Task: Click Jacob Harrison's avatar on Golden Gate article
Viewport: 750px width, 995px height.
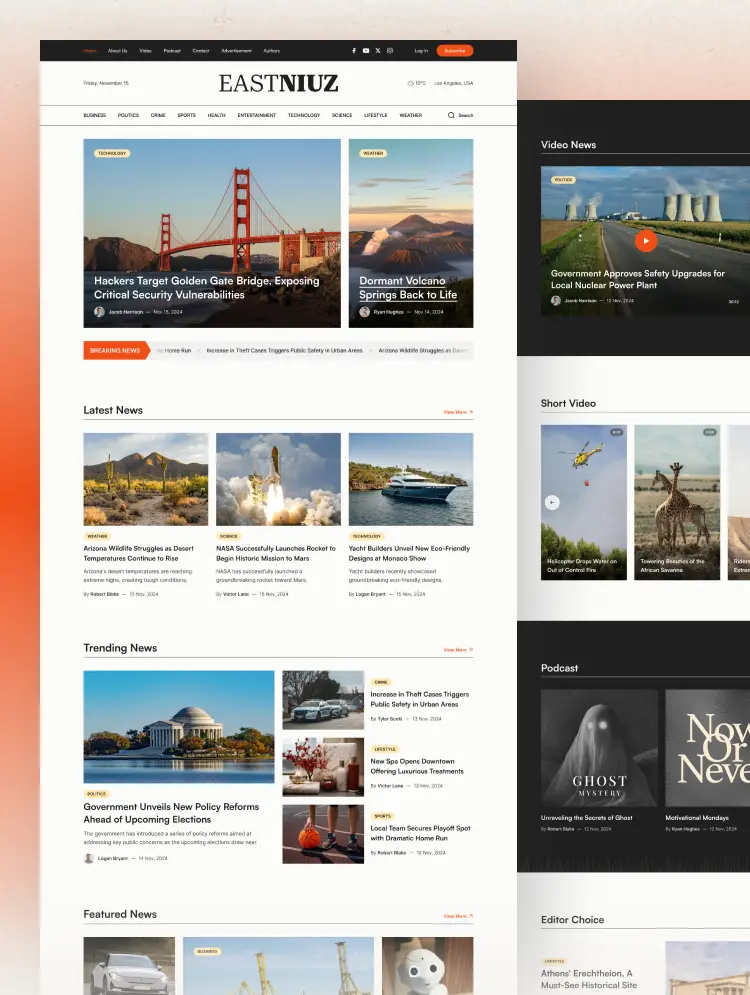Action: tap(99, 312)
